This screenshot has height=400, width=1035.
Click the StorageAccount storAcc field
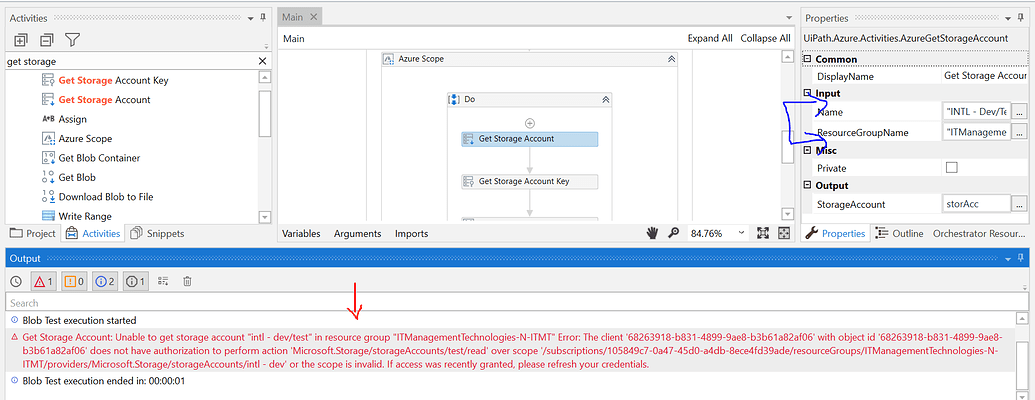pos(976,204)
